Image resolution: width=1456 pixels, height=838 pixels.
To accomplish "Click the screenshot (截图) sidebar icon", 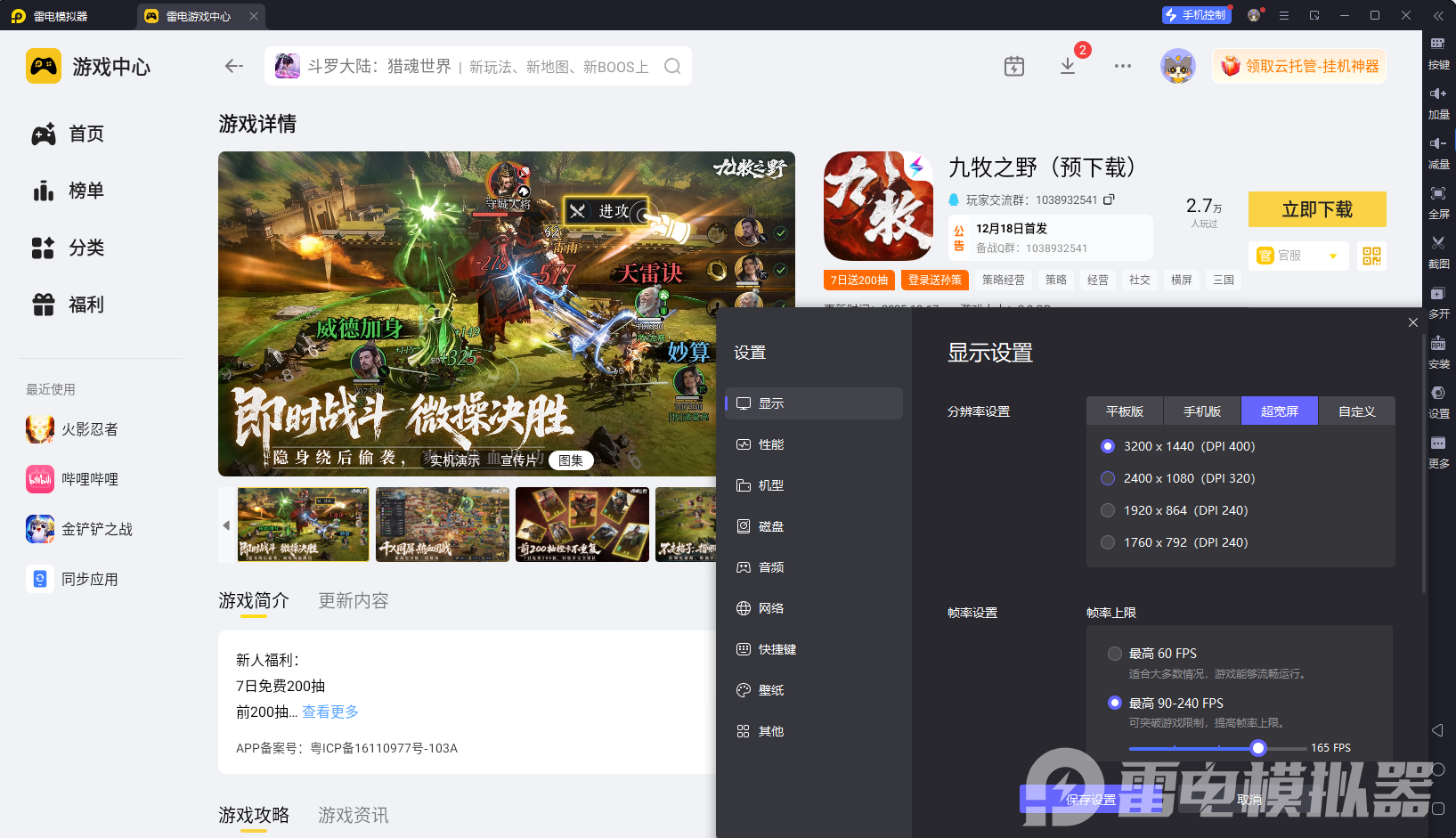I will tap(1438, 249).
